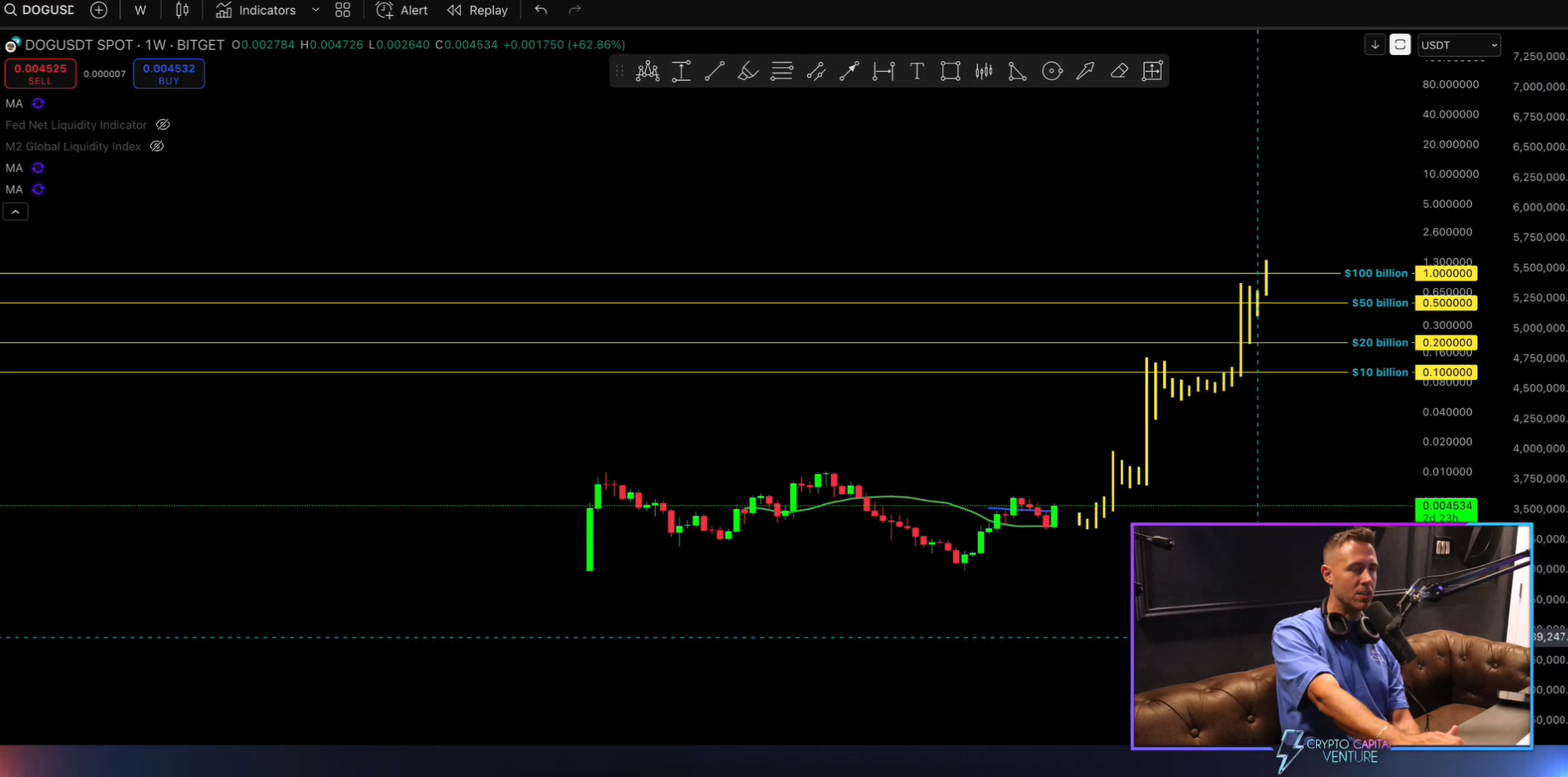
Task: Redo the chart action
Action: click(x=575, y=10)
